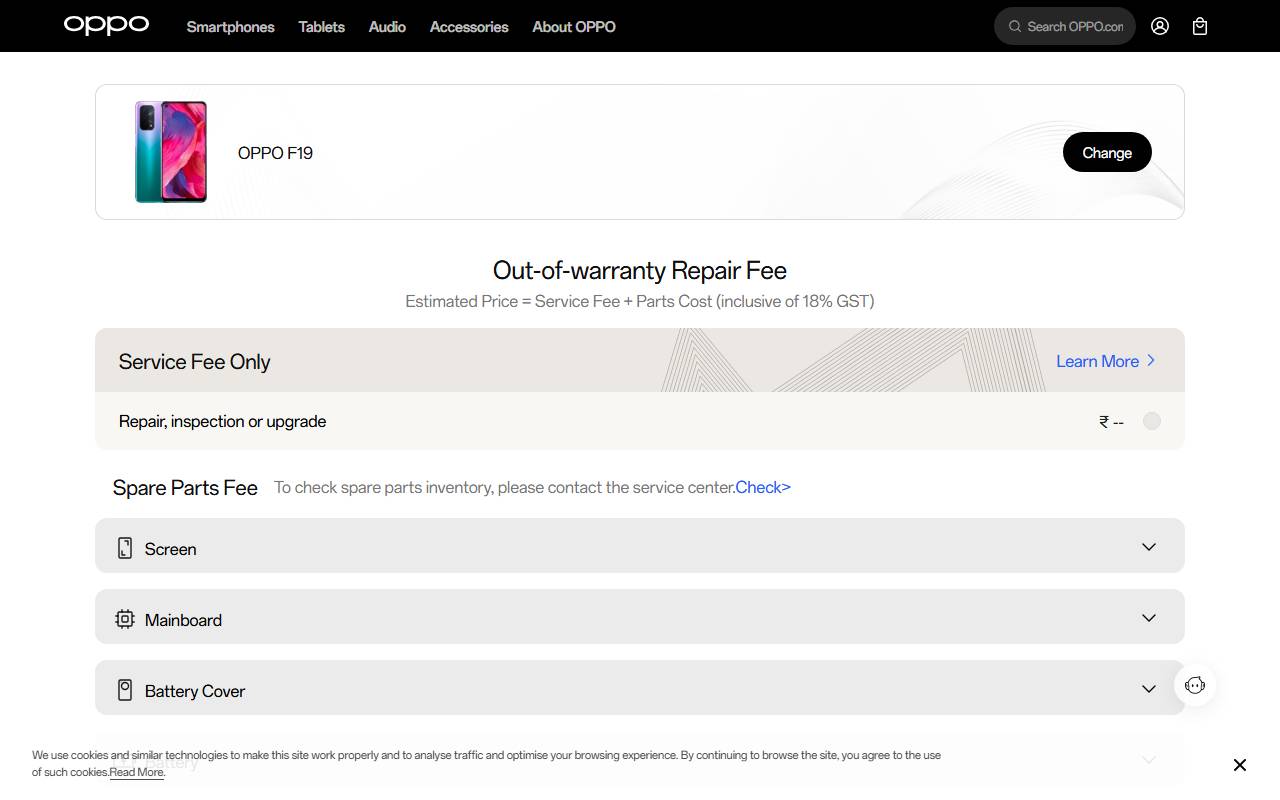1280x800 pixels.
Task: Click the OPPO logo in header
Action: pos(106,25)
